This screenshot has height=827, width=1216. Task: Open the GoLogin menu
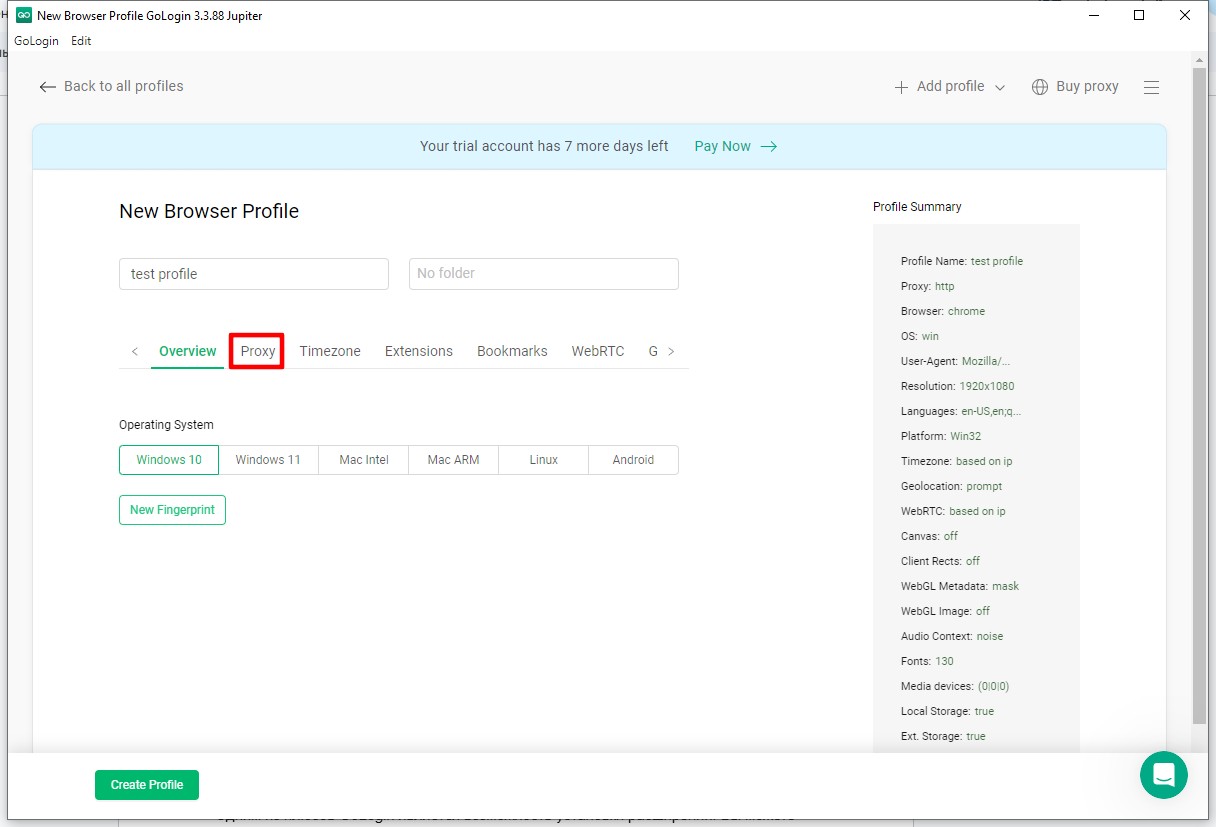(36, 41)
